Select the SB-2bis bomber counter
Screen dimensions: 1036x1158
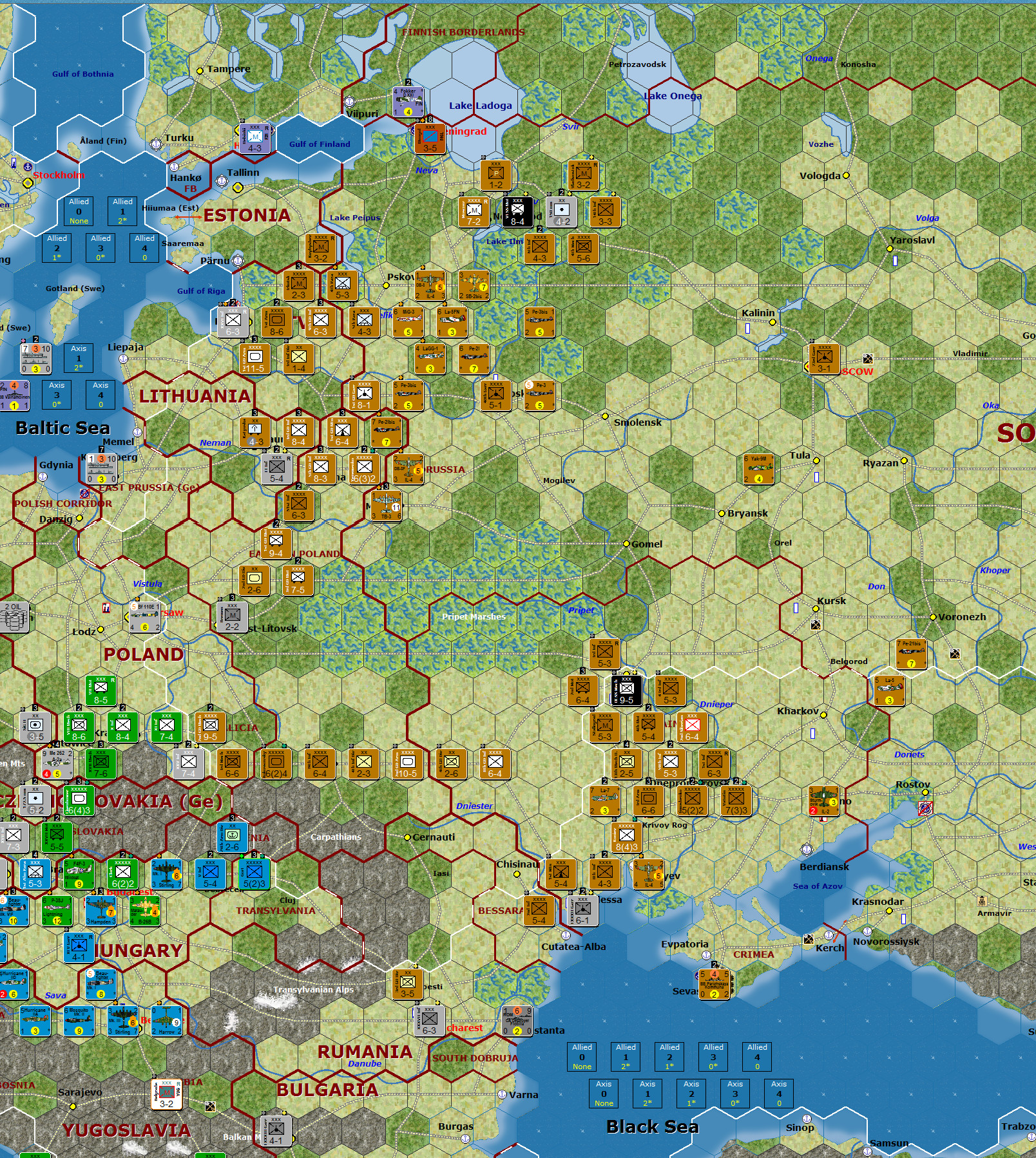(x=474, y=285)
